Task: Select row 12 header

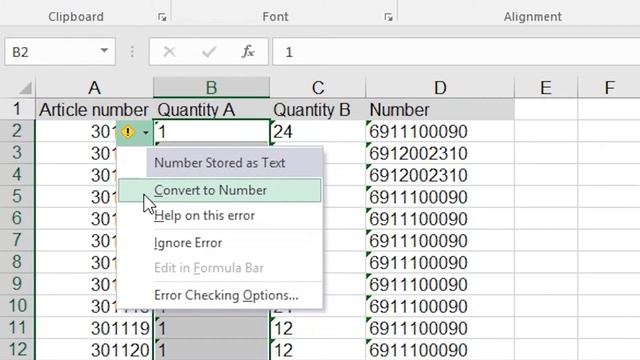Action: [x=17, y=349]
